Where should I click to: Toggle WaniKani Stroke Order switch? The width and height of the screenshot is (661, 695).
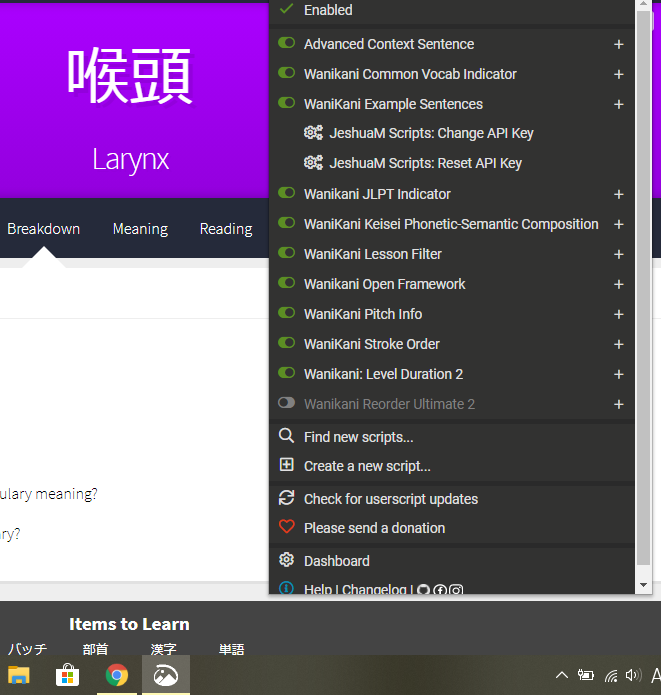[x=286, y=343]
